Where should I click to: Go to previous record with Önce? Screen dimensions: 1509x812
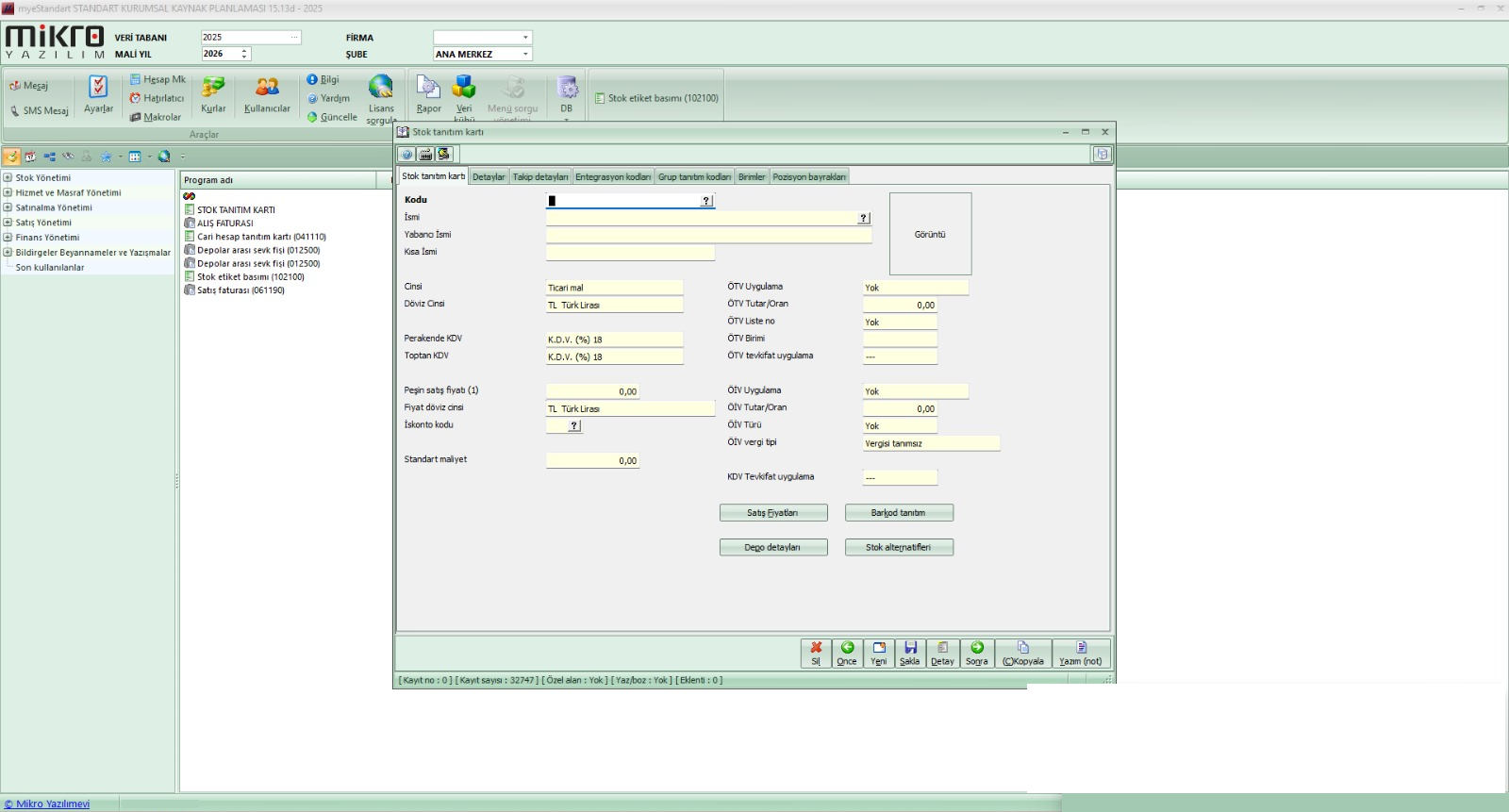click(x=847, y=654)
